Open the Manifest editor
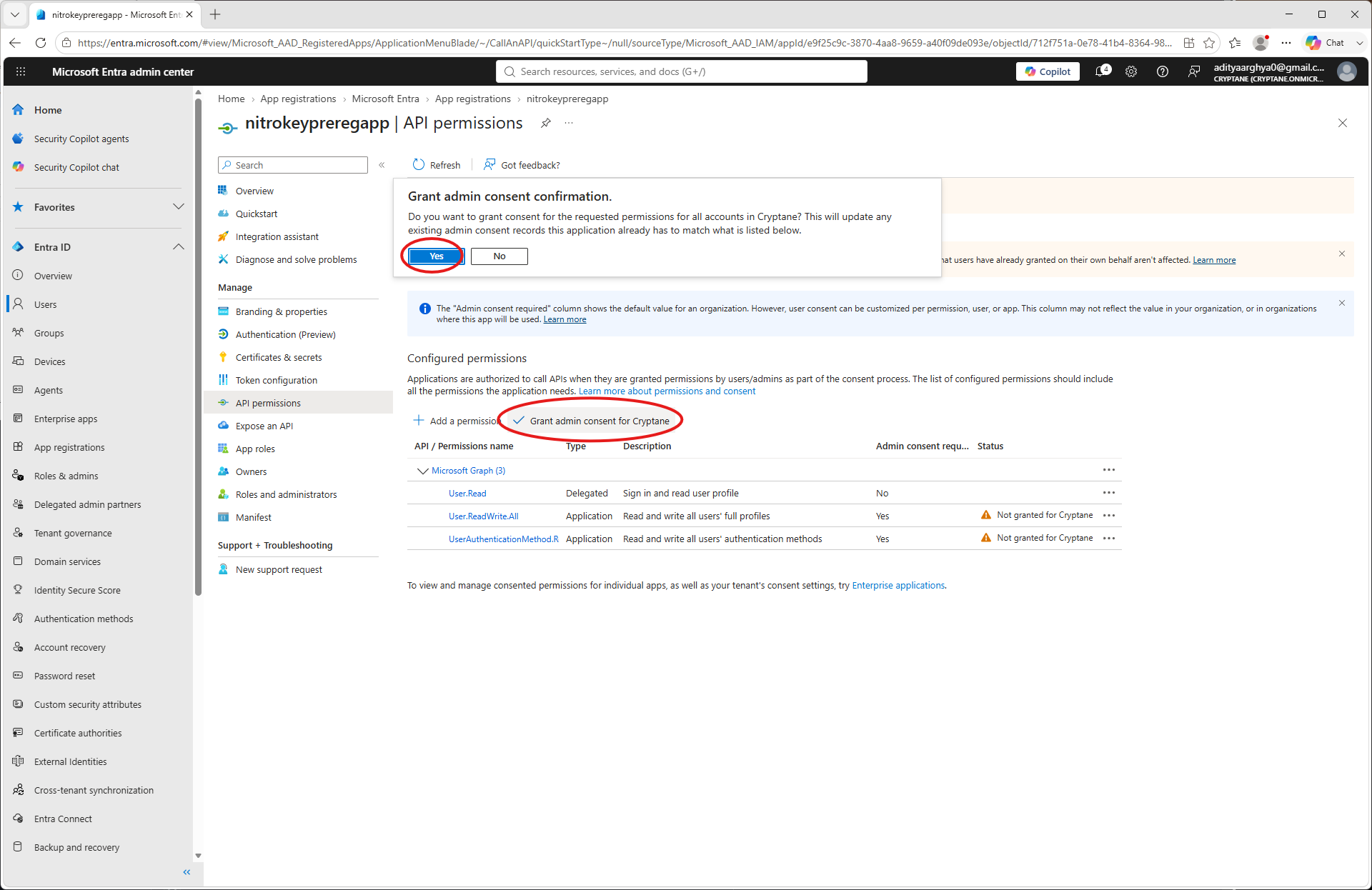Screen dimensions: 1372x890 (254, 518)
